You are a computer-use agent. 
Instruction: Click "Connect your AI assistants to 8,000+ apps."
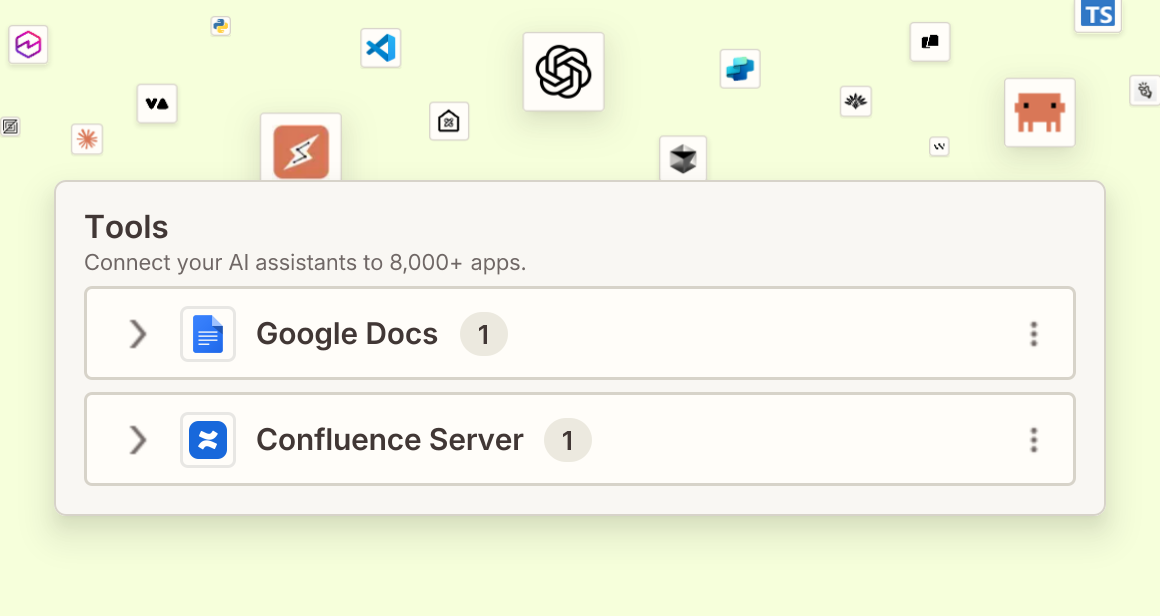click(x=306, y=263)
